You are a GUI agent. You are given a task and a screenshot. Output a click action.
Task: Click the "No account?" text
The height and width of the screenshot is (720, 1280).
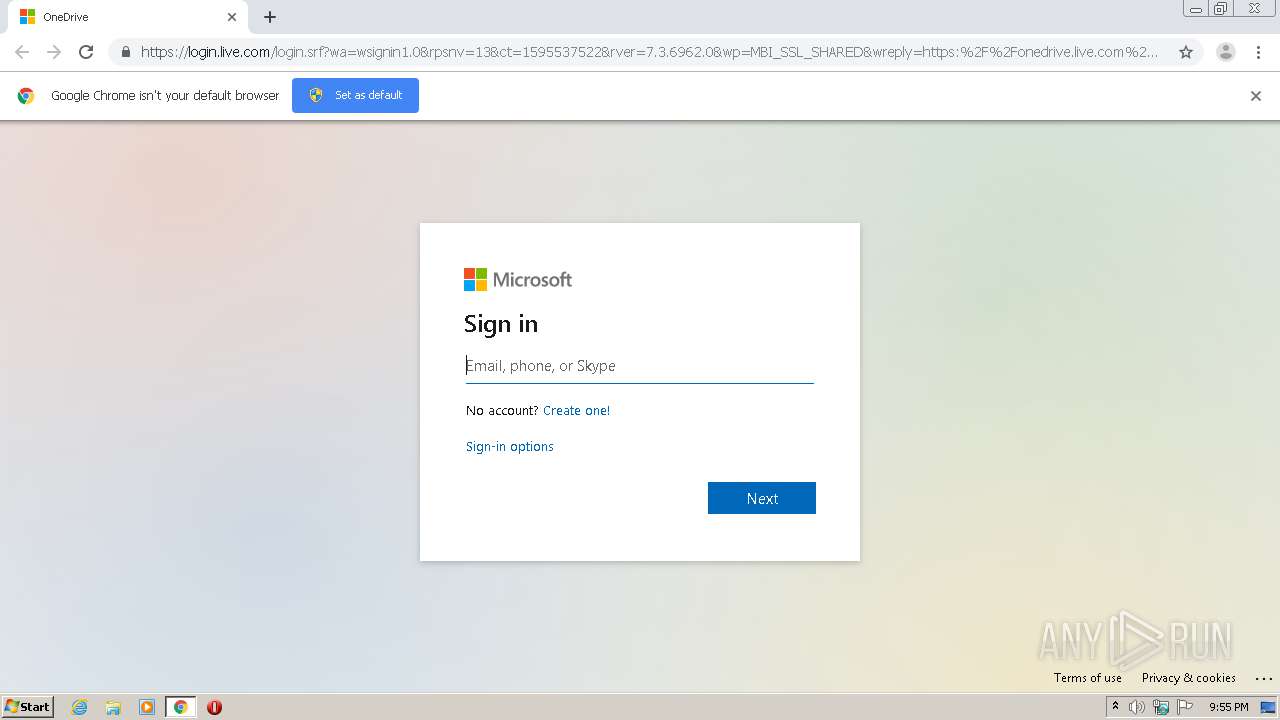tap(502, 411)
